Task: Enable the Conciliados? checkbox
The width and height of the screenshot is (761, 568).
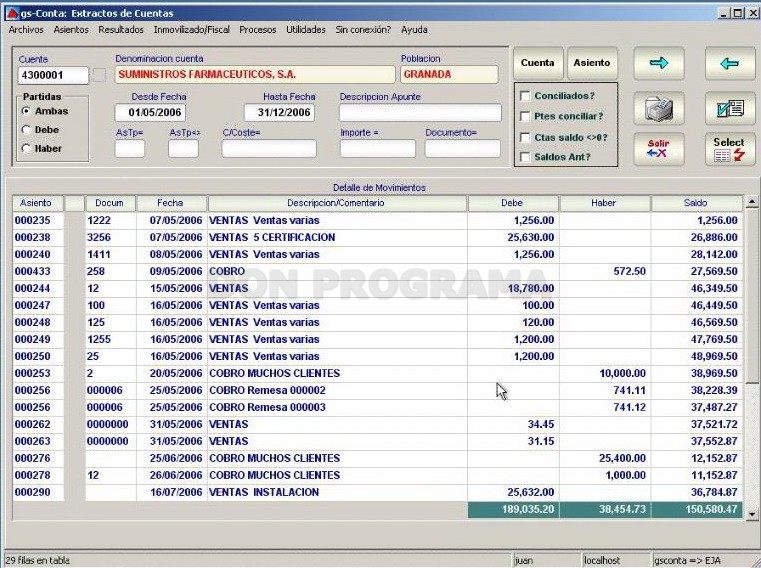Action: click(x=525, y=96)
